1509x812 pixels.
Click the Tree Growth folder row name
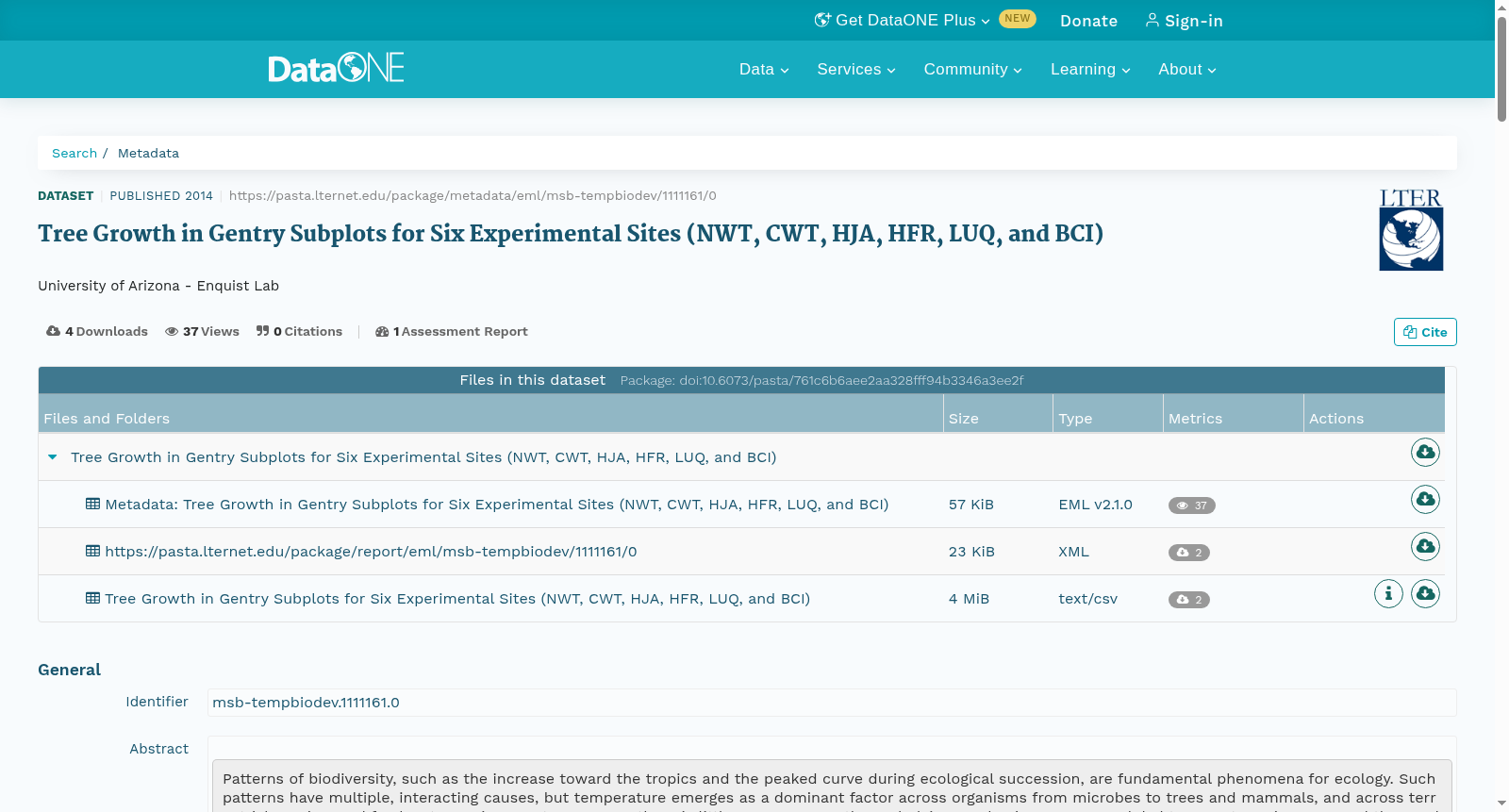click(423, 457)
